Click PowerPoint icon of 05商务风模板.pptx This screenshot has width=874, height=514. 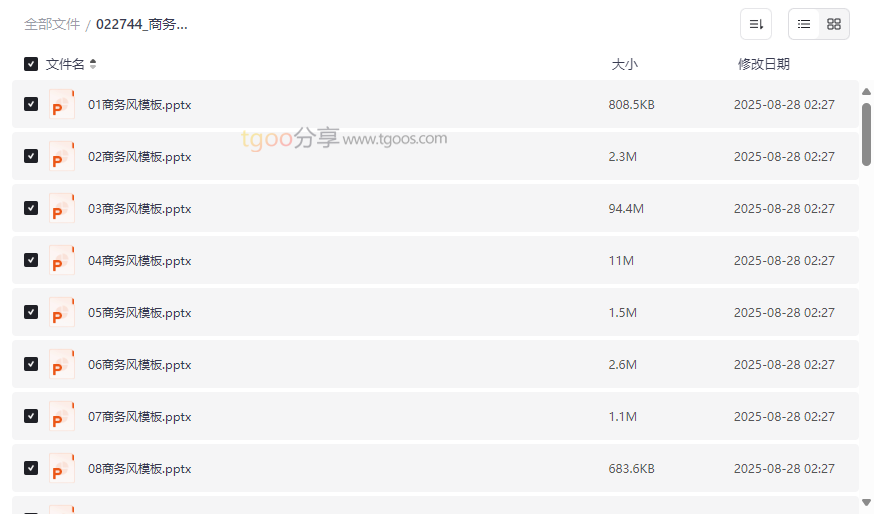[x=62, y=312]
